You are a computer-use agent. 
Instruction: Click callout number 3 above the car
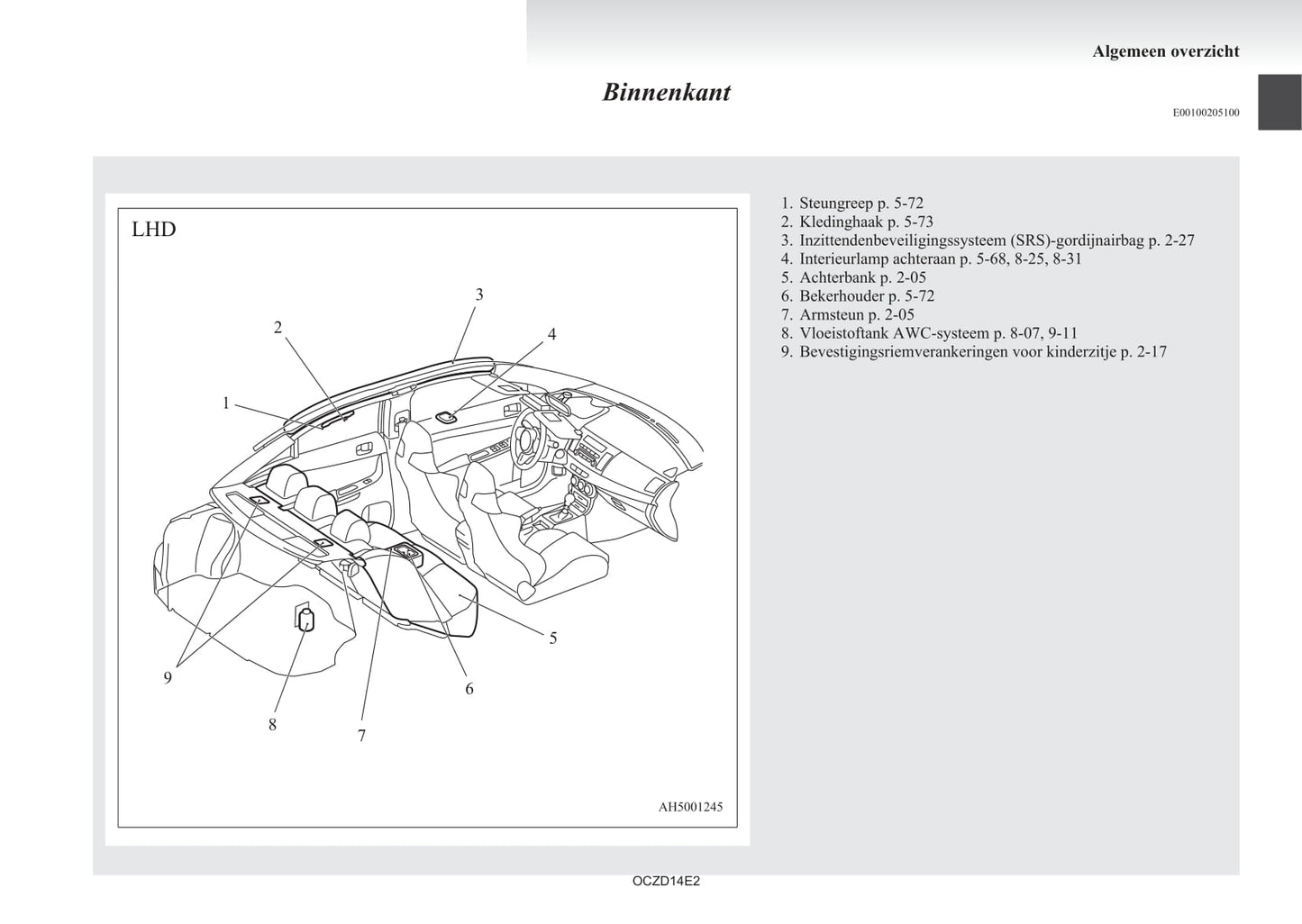click(479, 294)
